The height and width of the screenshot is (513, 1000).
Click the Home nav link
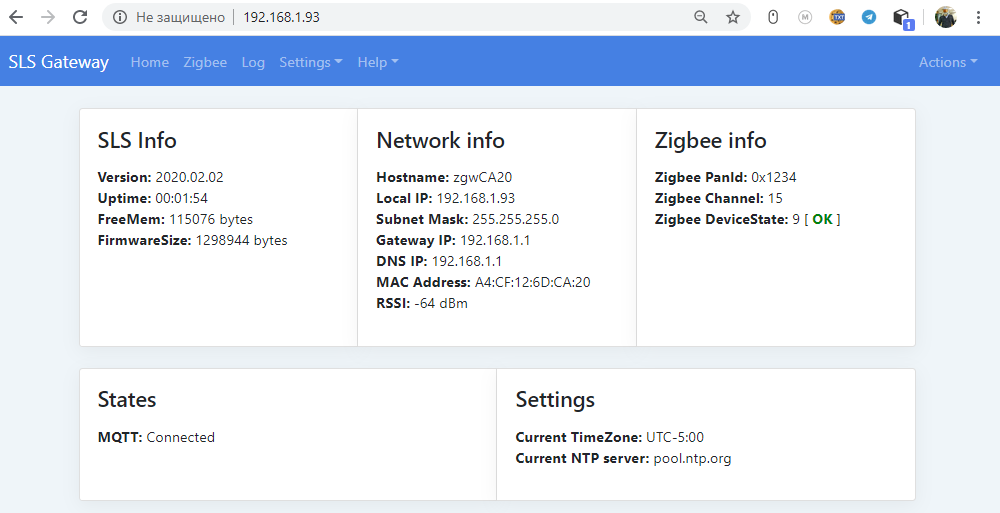pyautogui.click(x=149, y=62)
